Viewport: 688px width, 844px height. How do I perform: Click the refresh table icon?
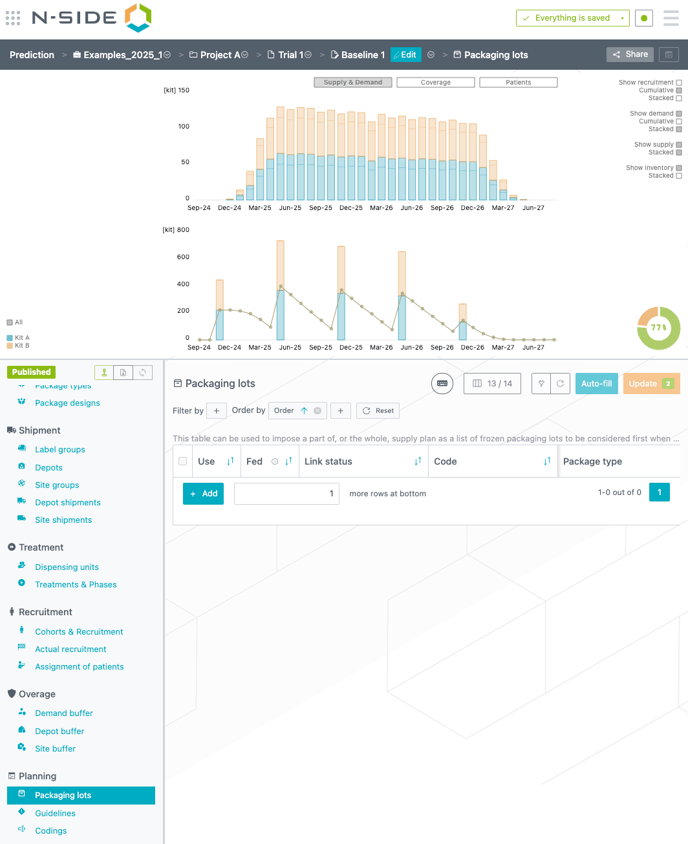coord(560,383)
